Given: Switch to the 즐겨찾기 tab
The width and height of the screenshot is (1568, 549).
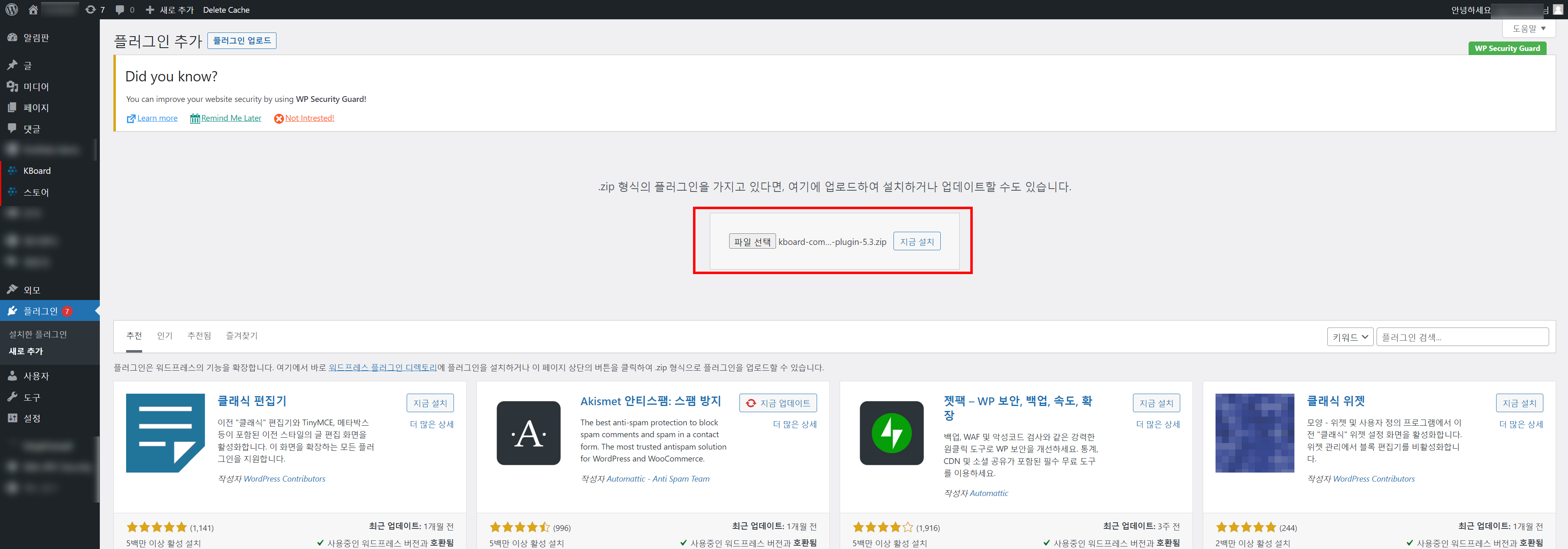Looking at the screenshot, I should 241,335.
